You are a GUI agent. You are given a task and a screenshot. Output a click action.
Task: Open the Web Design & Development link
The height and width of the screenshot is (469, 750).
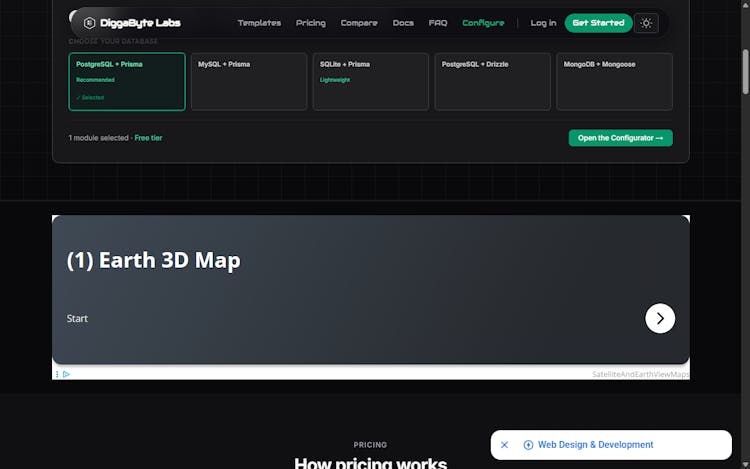595,445
